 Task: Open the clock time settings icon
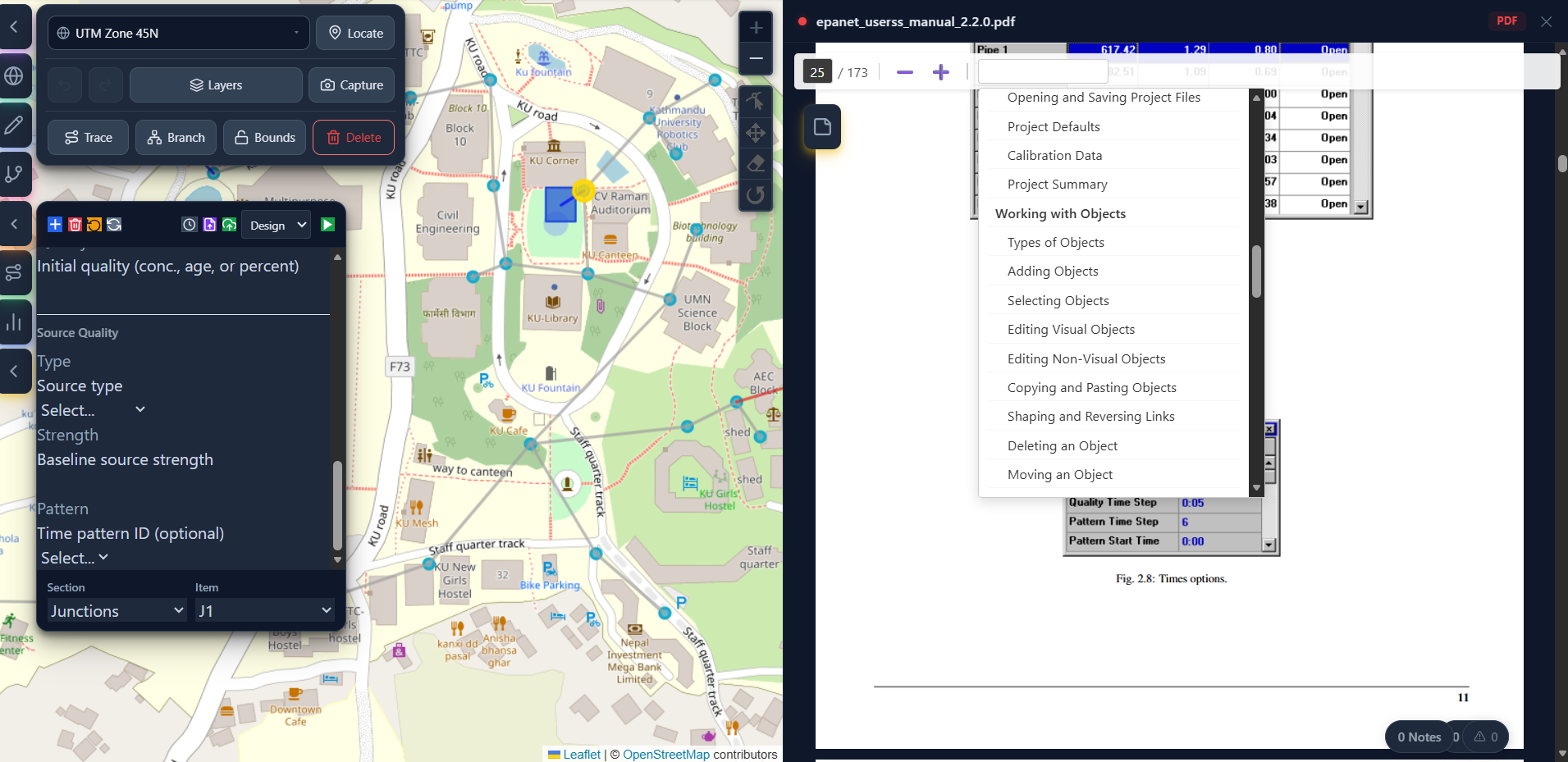tap(190, 225)
